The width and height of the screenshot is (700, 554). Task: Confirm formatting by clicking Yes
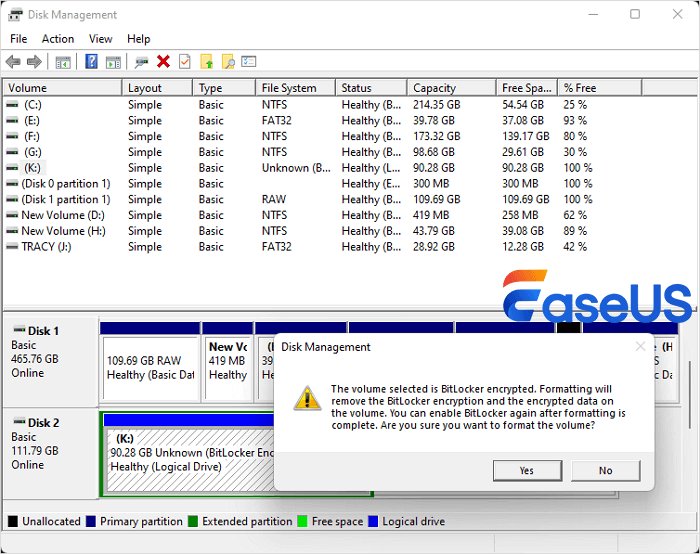(x=527, y=470)
